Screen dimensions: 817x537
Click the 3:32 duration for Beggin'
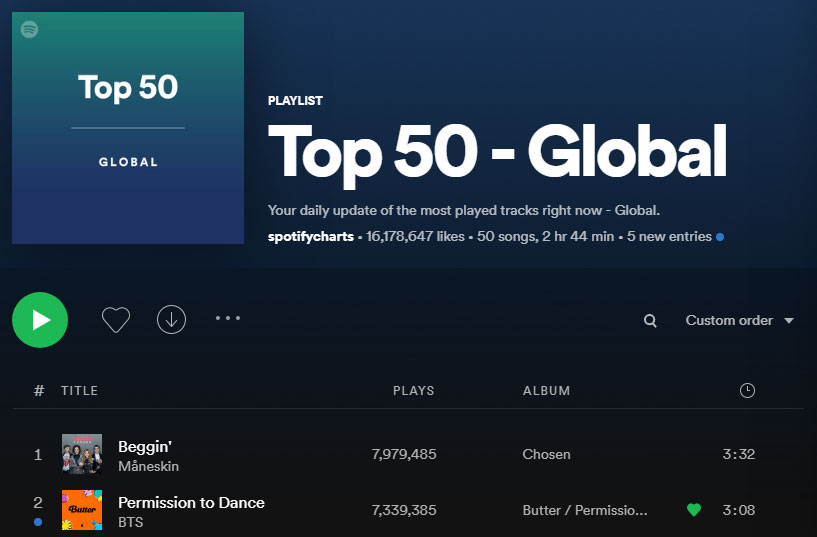coord(738,454)
